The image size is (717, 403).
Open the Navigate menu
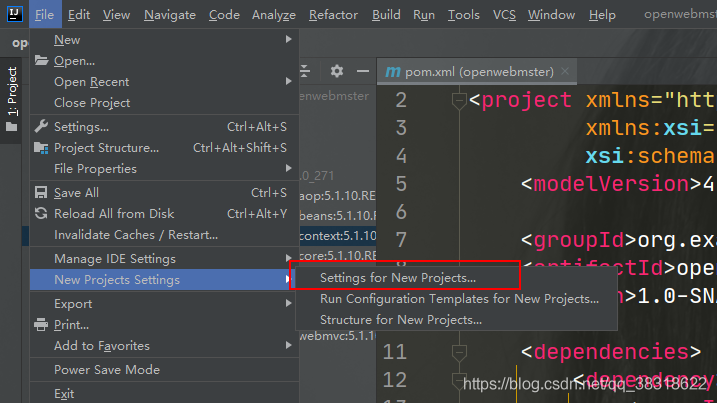click(x=170, y=15)
